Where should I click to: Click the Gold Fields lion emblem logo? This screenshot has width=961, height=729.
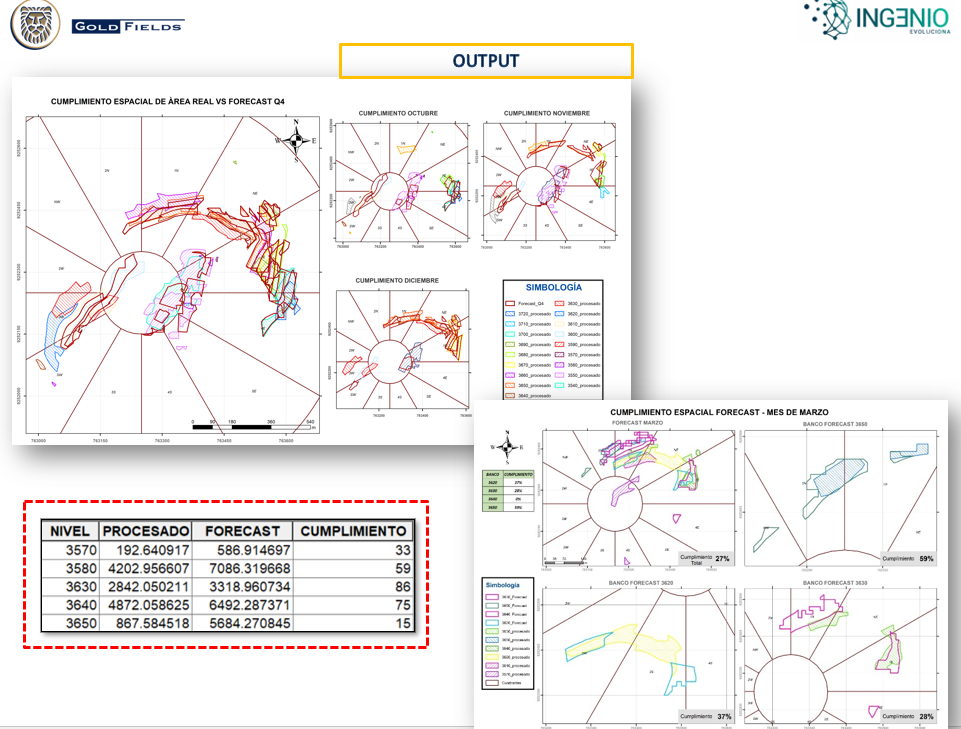coord(36,24)
